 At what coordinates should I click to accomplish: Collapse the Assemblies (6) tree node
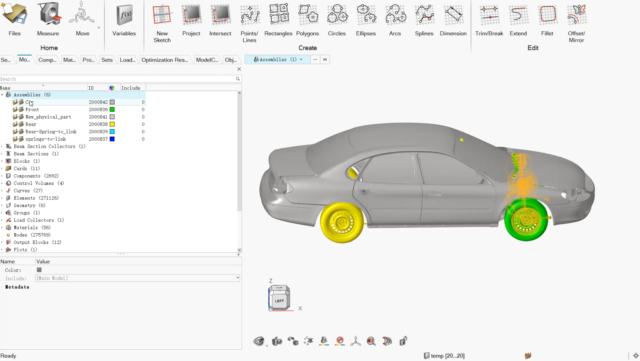point(2,95)
